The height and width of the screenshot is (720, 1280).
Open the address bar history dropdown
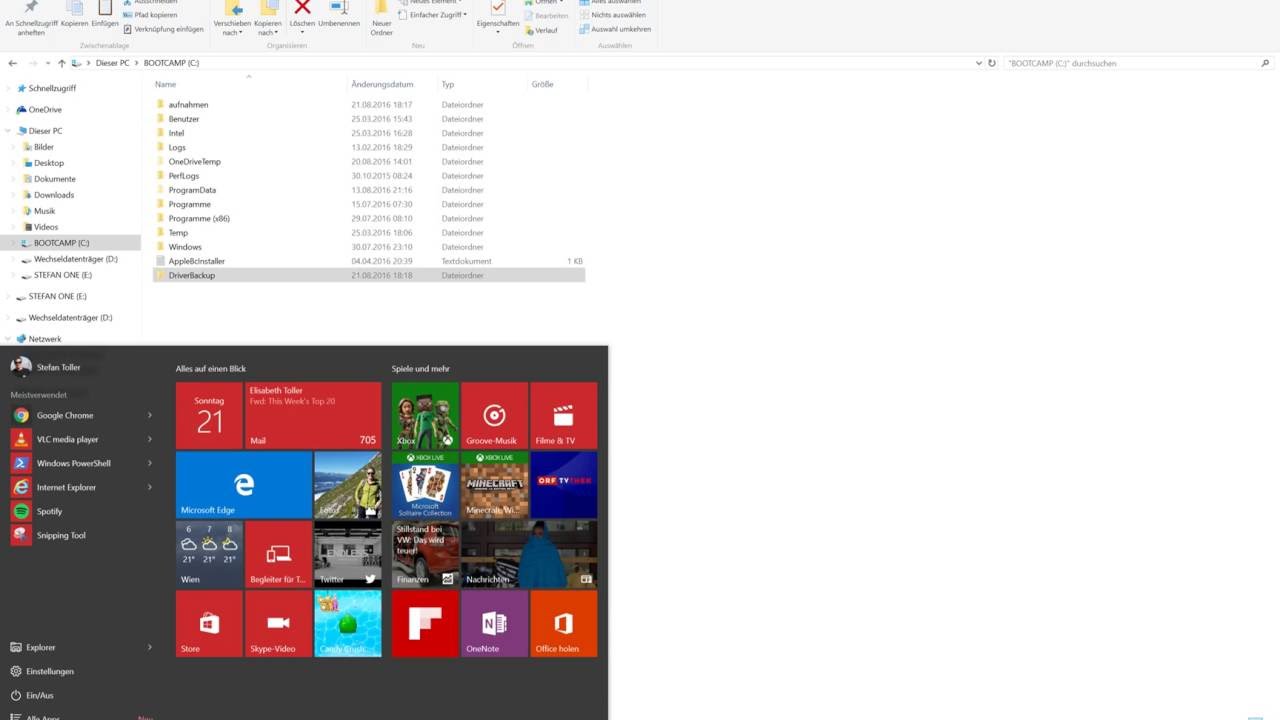979,63
